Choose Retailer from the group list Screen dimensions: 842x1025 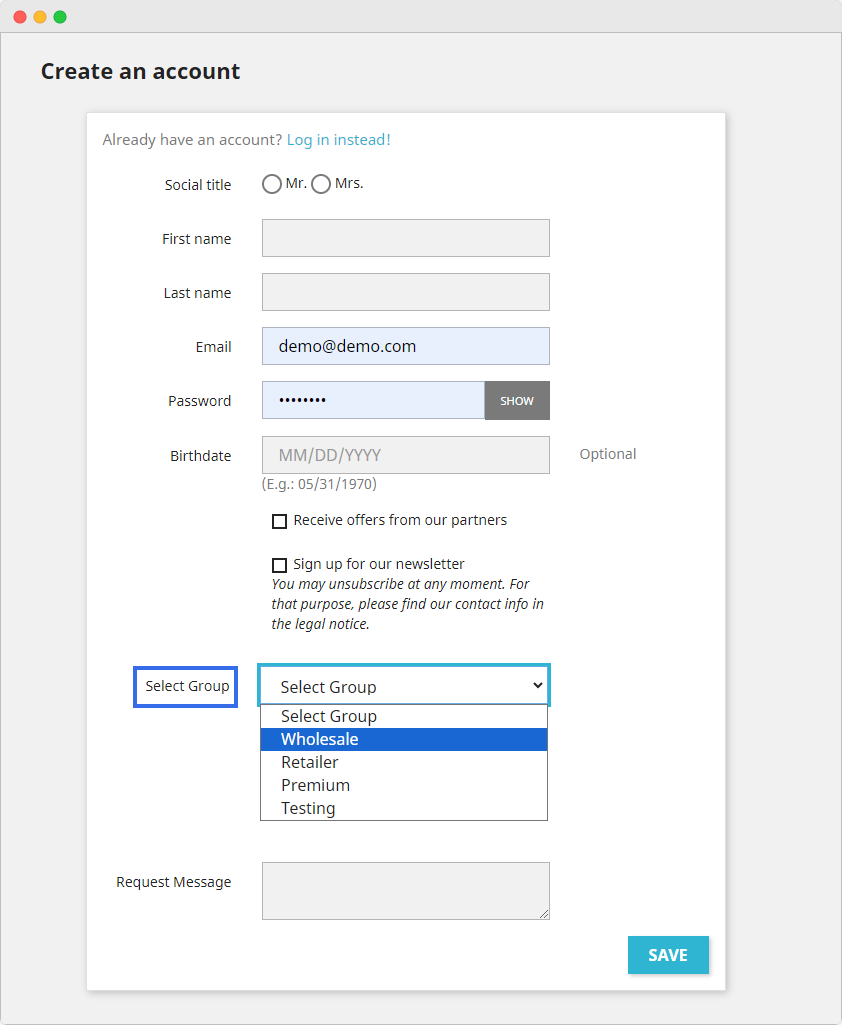(x=404, y=762)
